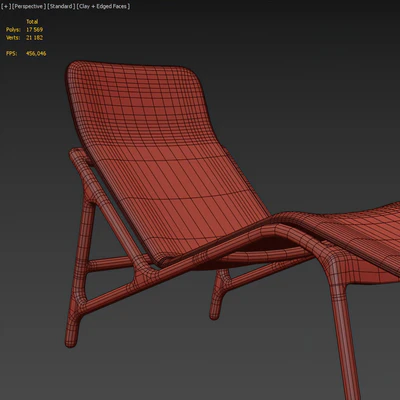Image resolution: width=400 pixels, height=400 pixels.
Task: Click the Total statistics header
Action: 32,22
